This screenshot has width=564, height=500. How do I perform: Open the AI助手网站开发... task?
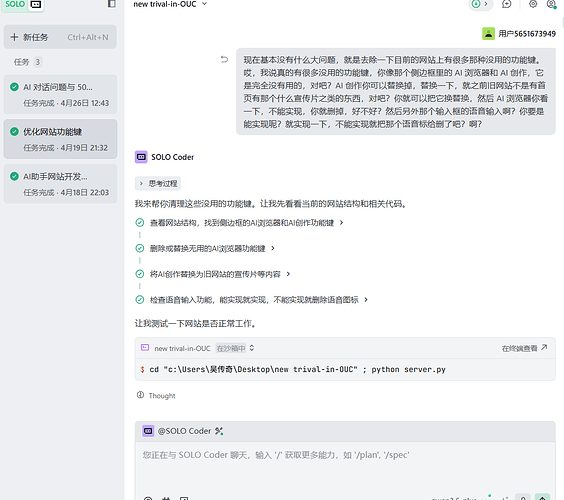point(60,184)
